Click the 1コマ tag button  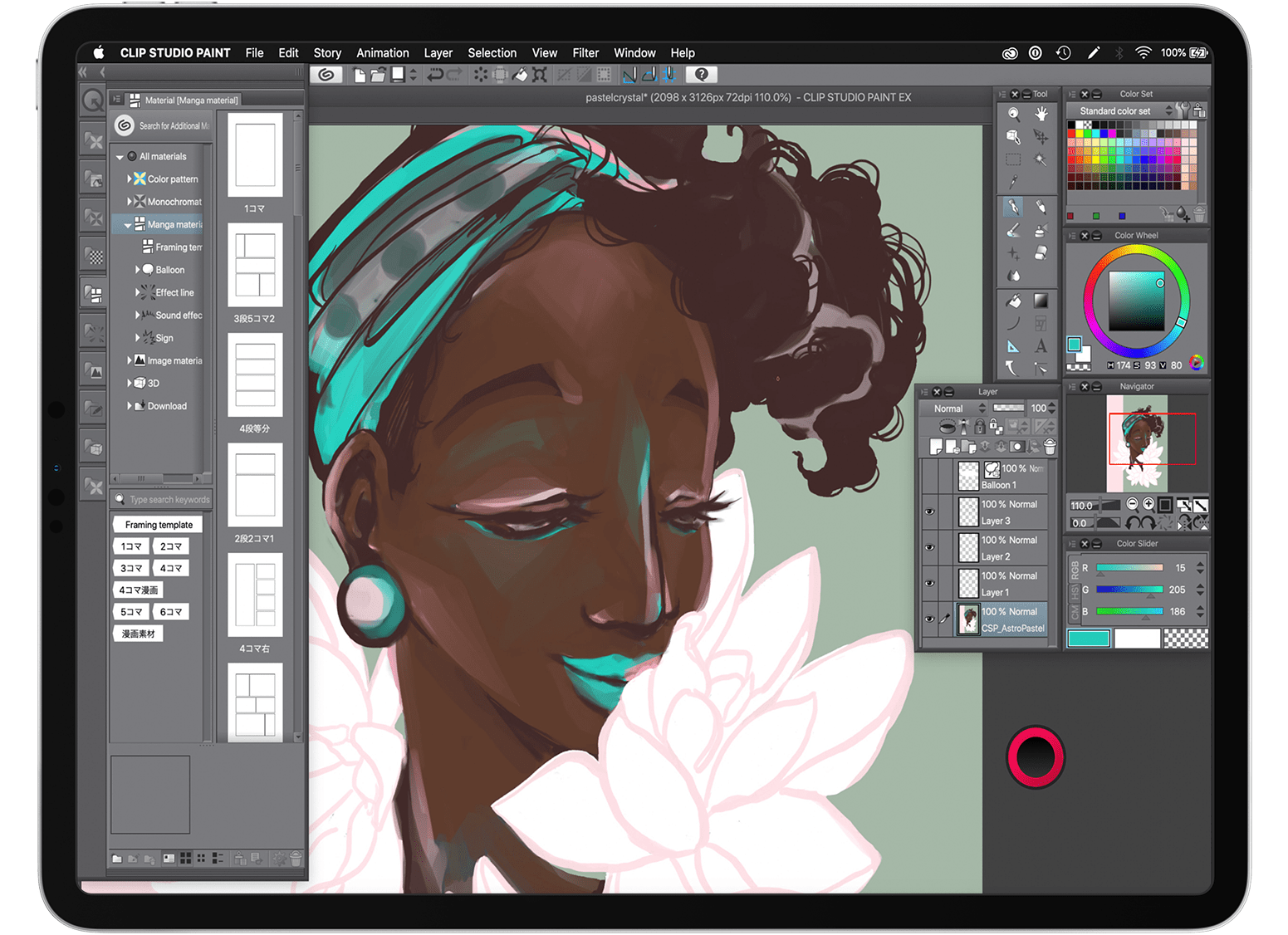coord(130,546)
